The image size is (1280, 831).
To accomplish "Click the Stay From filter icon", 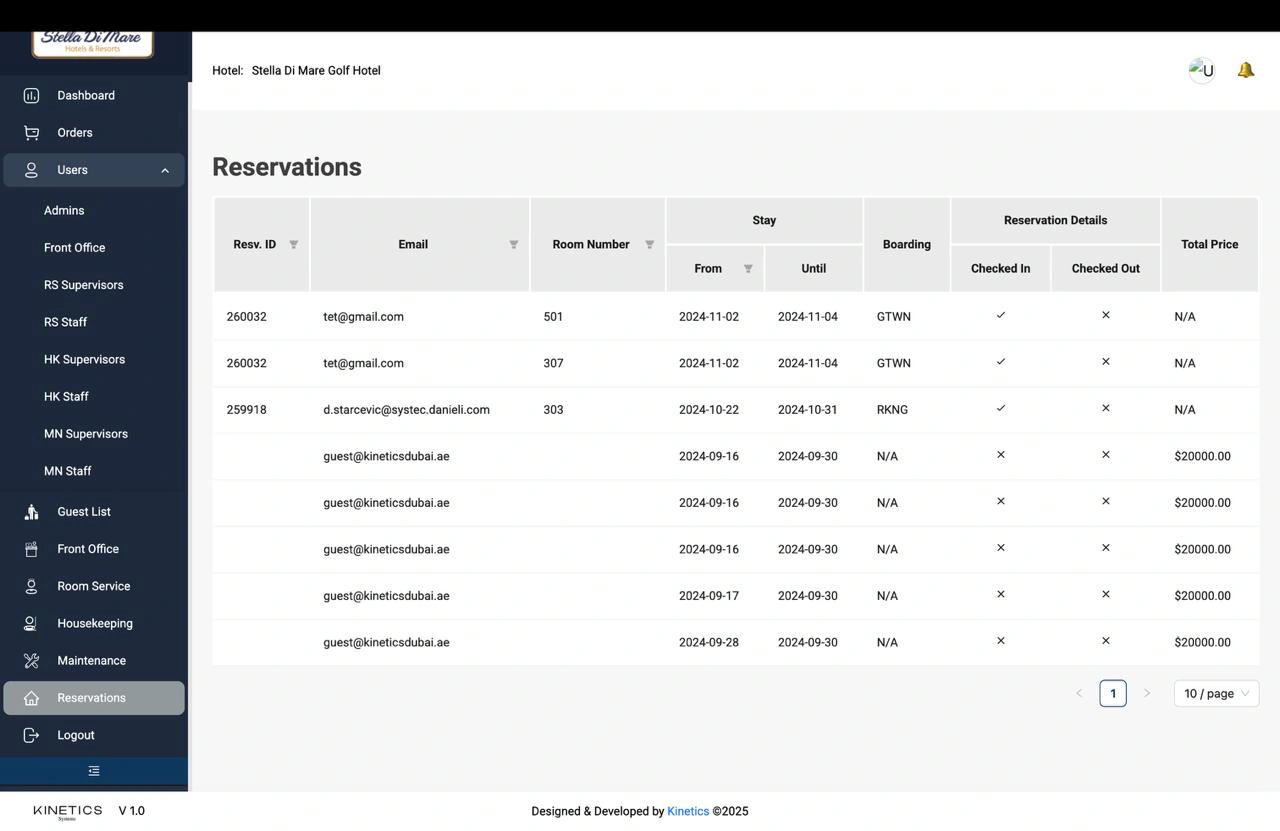I will pyautogui.click(x=748, y=269).
